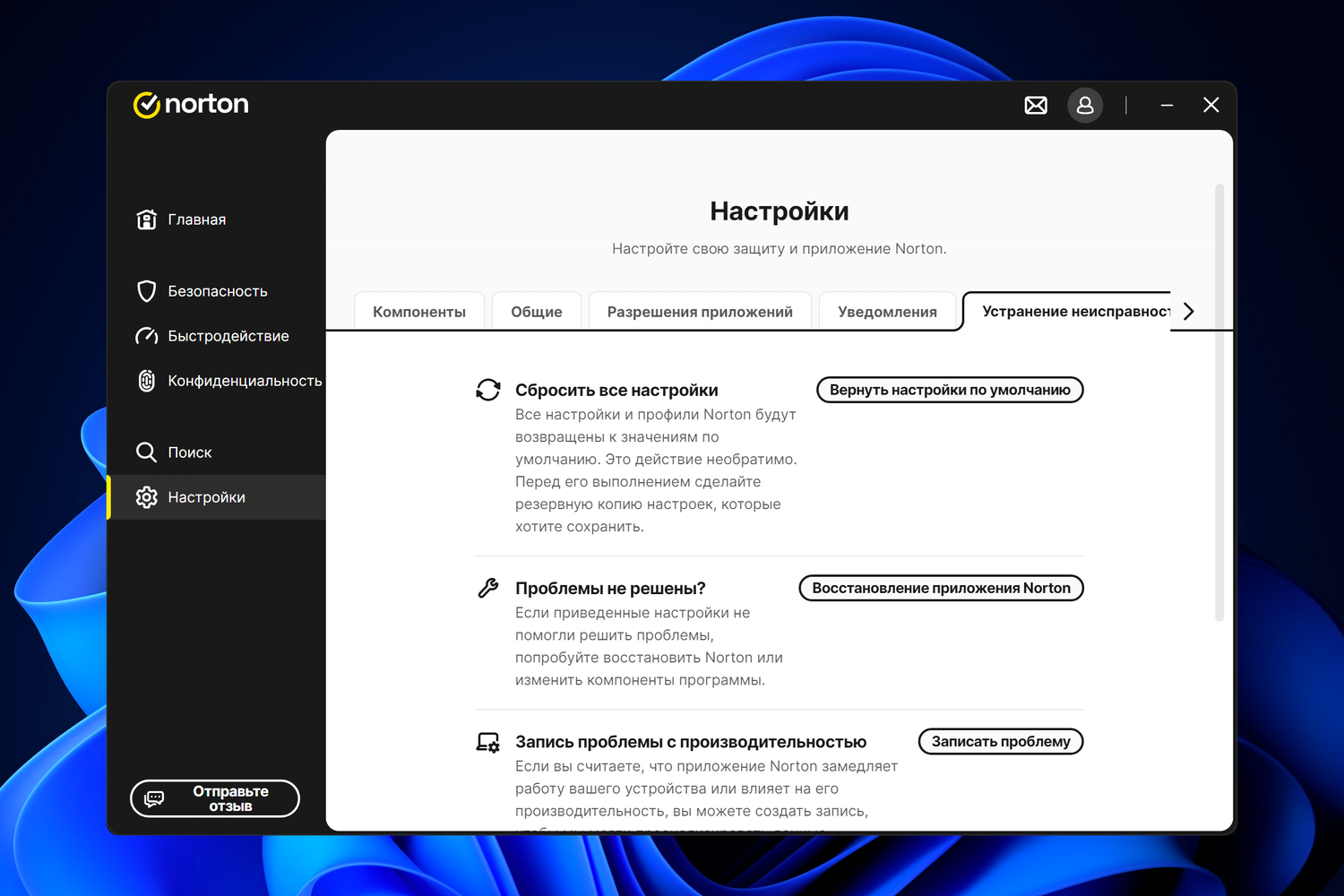Click the Отправьте отзыв button
Image resolution: width=1344 pixels, height=896 pixels.
[x=215, y=798]
